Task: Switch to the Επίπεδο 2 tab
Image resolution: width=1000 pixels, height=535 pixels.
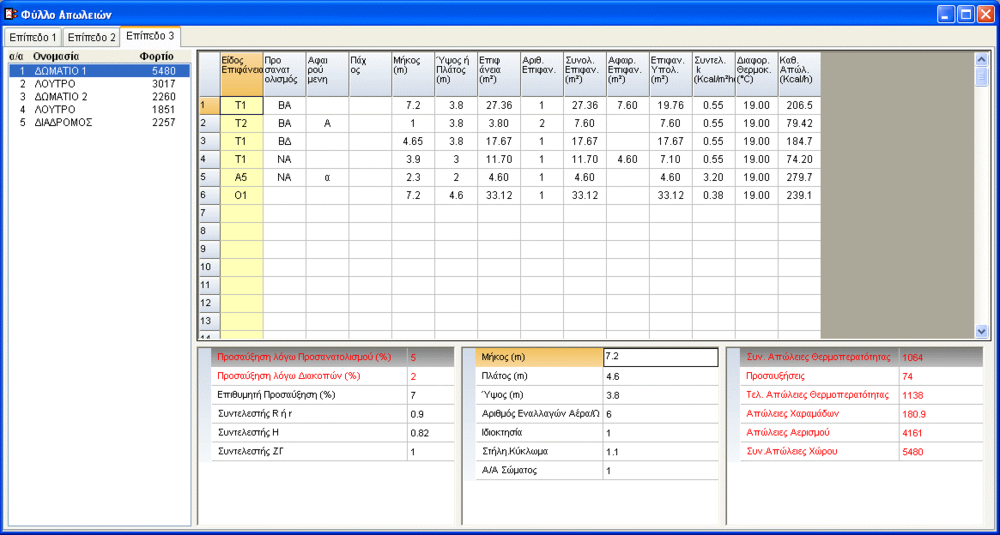Action: click(x=91, y=37)
